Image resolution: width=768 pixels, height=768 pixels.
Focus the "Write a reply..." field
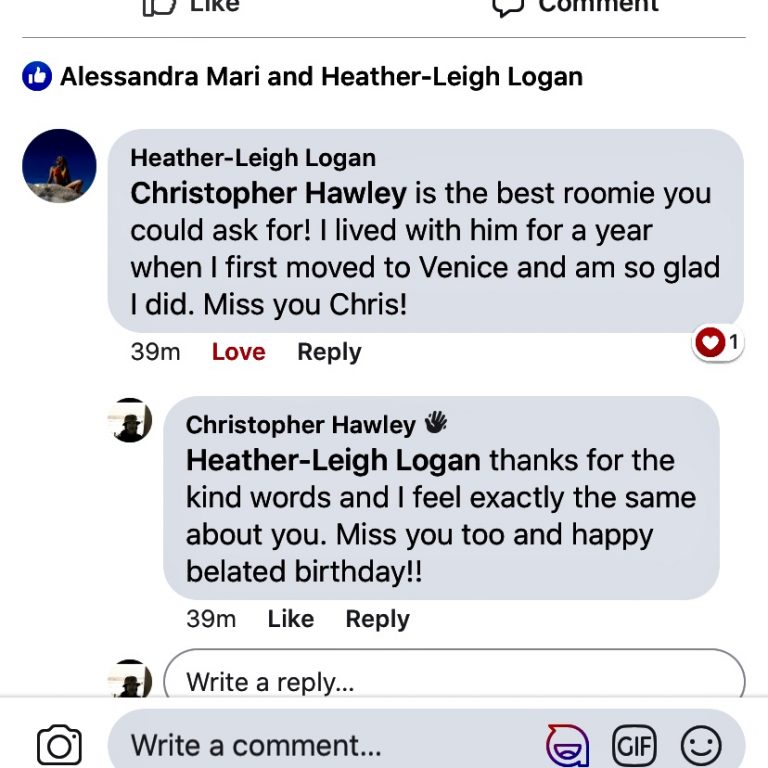pos(454,680)
